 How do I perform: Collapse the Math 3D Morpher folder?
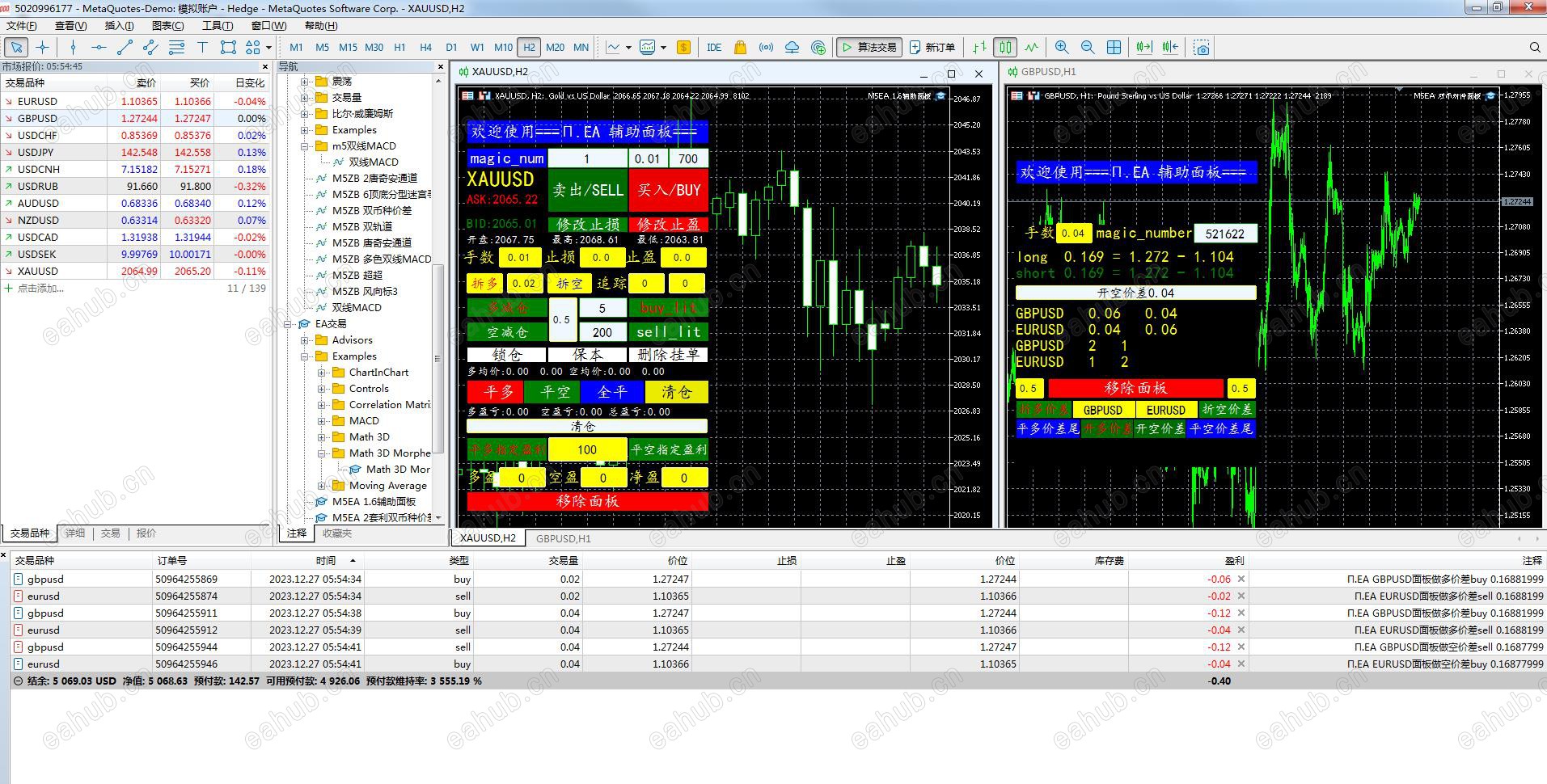322,453
